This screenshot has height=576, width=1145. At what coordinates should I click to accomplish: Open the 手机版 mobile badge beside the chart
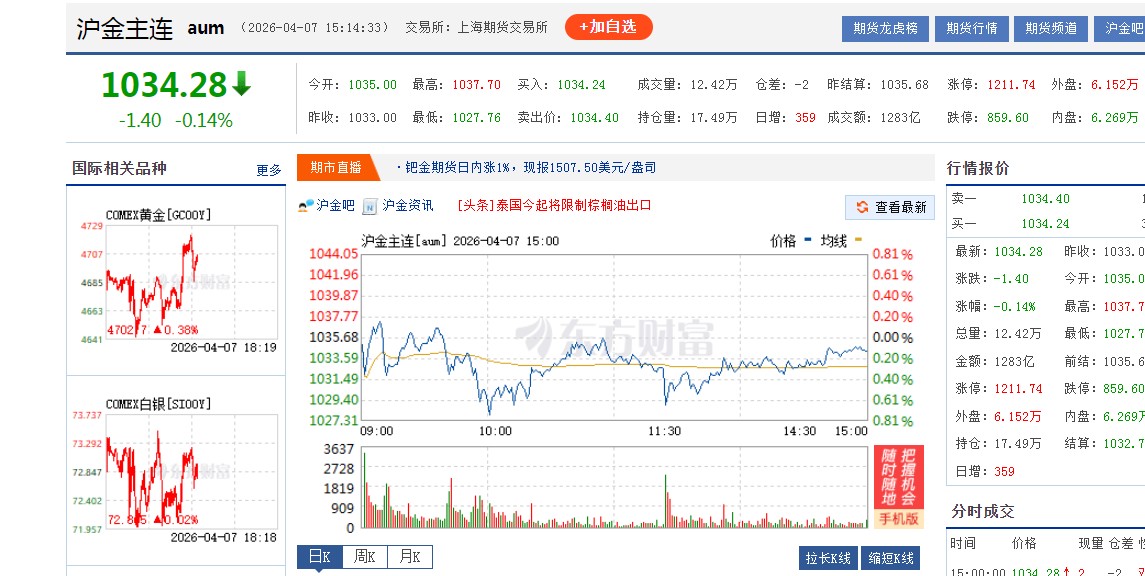901,517
